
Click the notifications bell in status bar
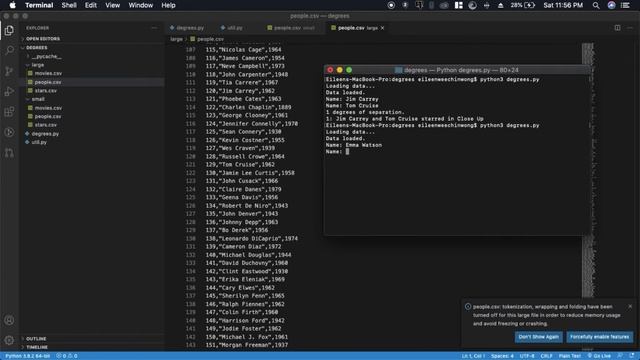tap(631, 356)
